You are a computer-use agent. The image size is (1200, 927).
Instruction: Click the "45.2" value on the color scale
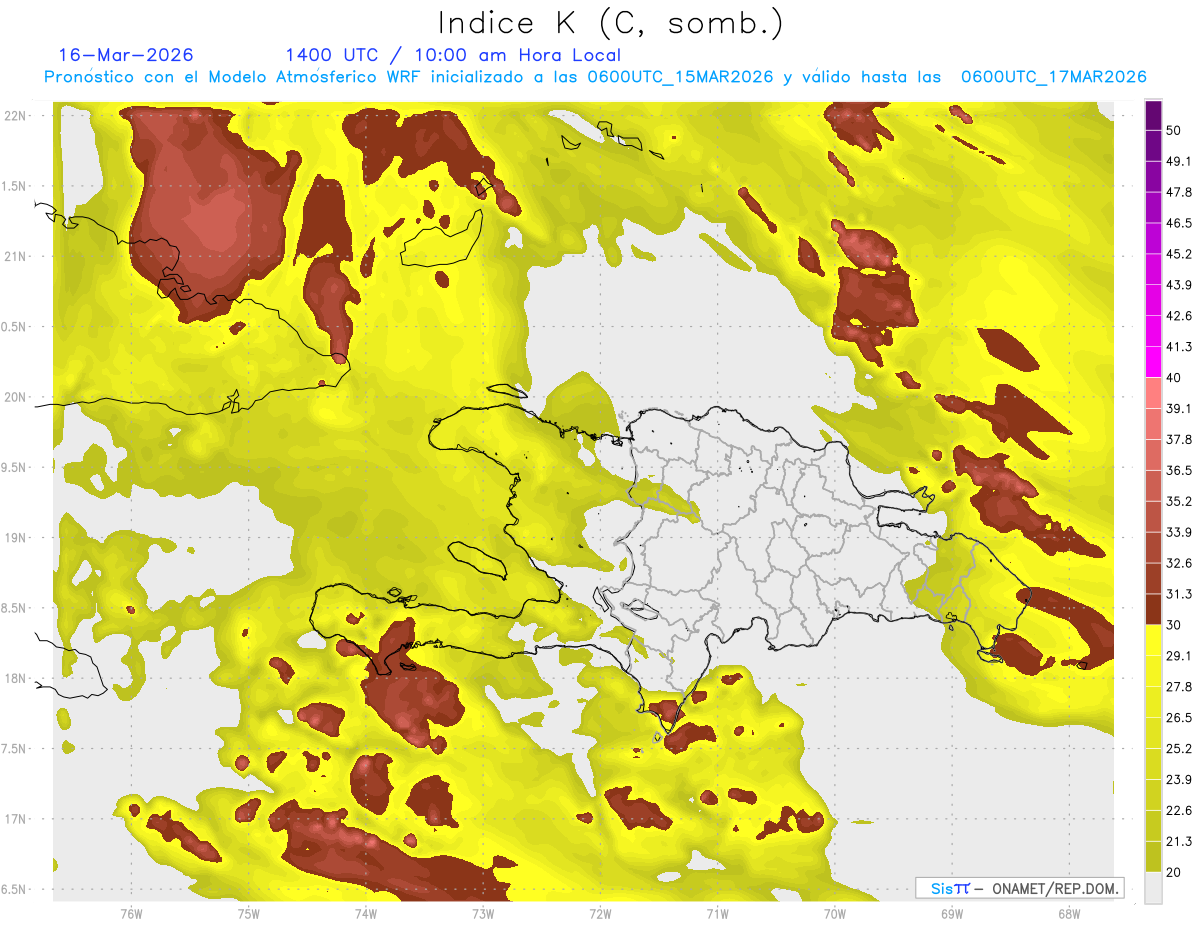(x=1179, y=254)
